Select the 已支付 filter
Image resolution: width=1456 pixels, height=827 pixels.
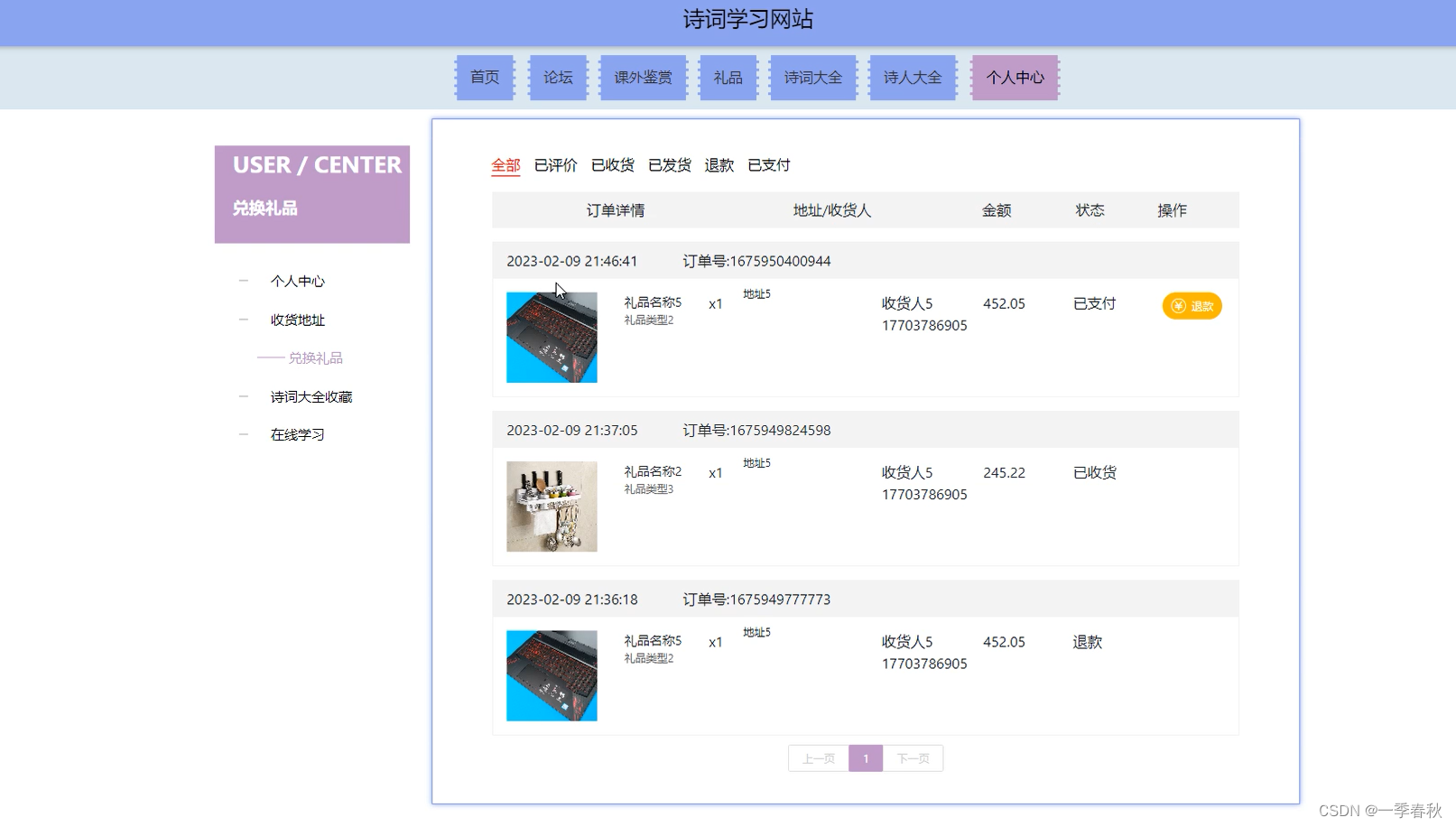(768, 164)
